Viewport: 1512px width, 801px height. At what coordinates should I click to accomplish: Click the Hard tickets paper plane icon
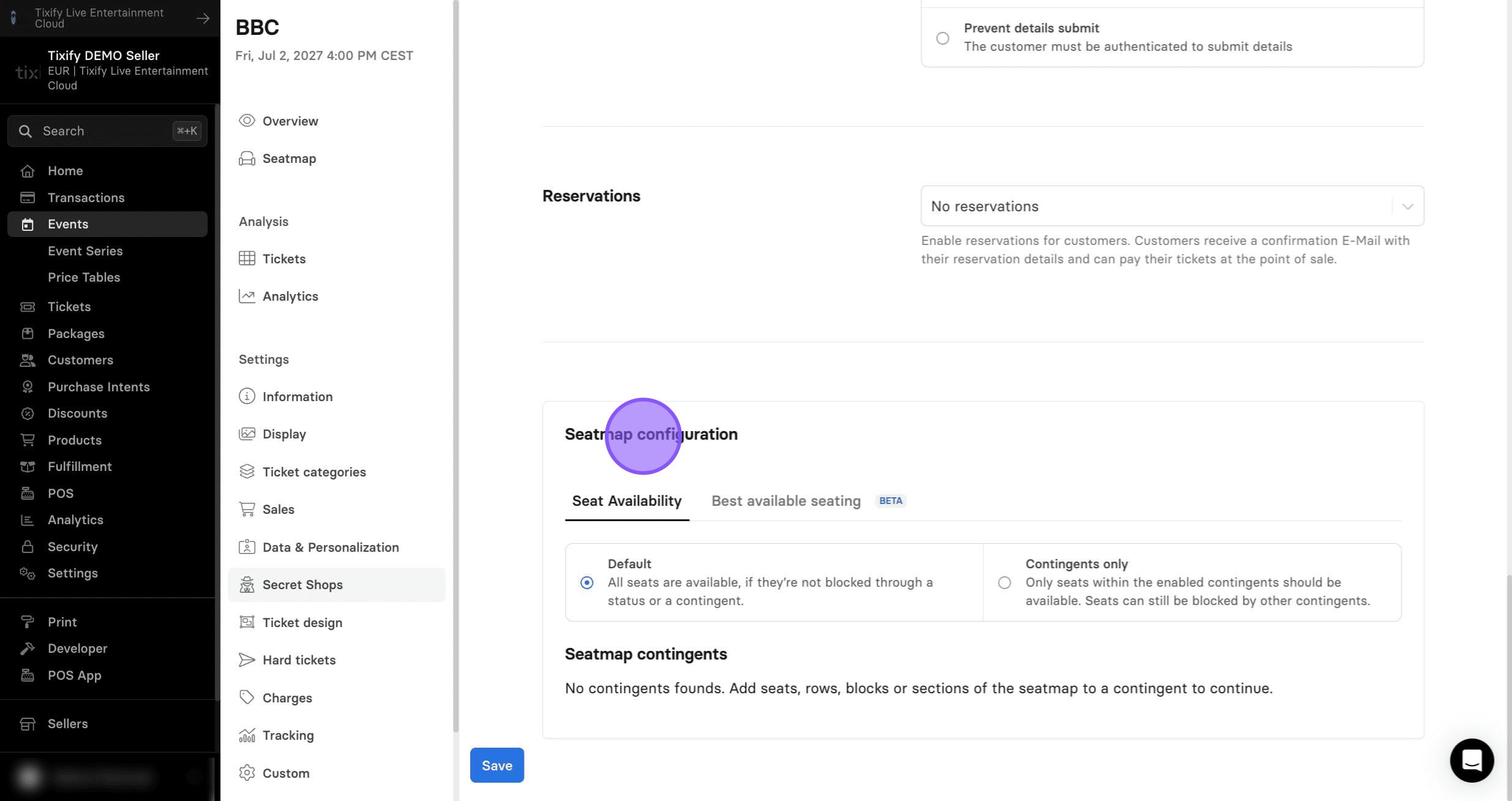click(247, 660)
